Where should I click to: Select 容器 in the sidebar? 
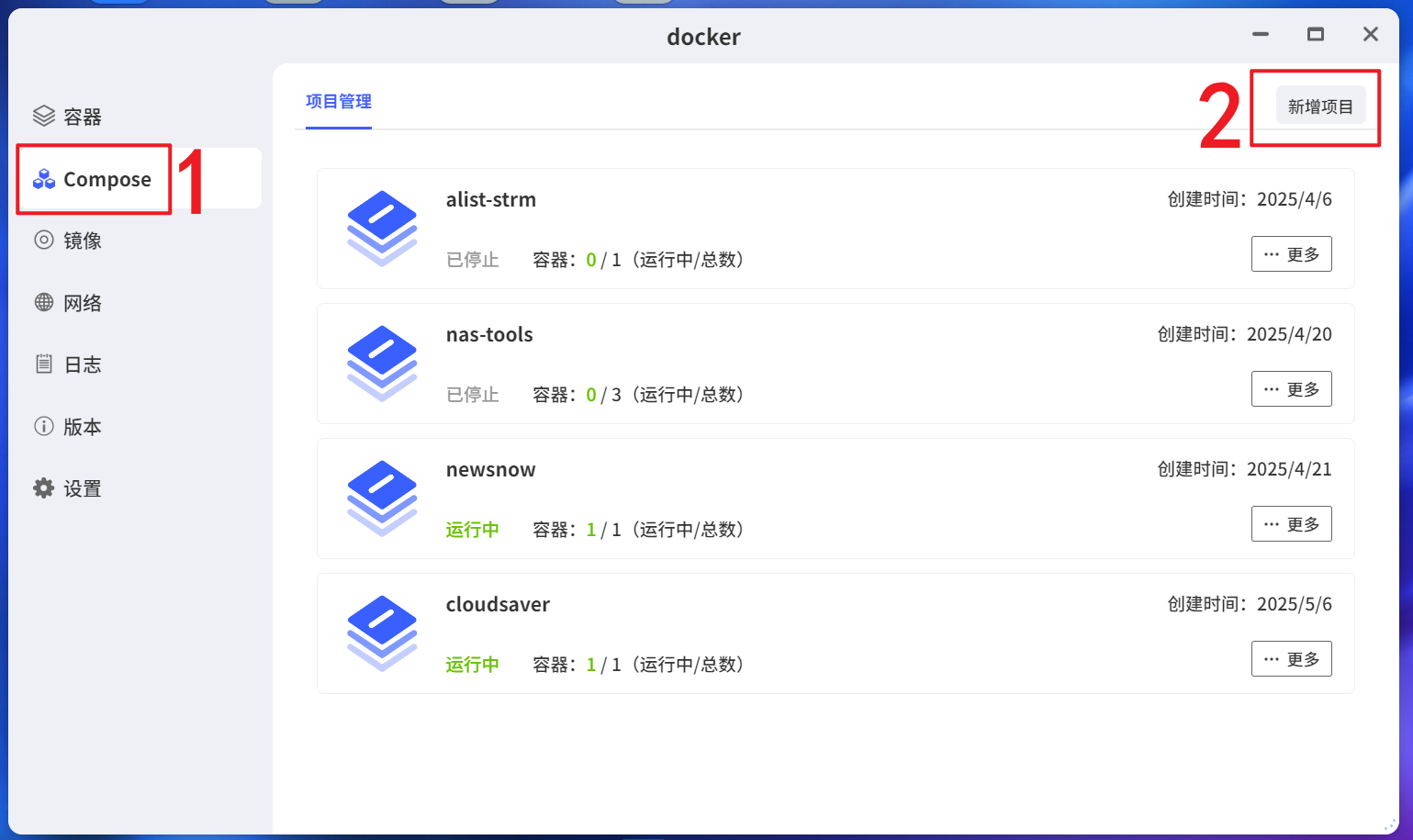81,115
